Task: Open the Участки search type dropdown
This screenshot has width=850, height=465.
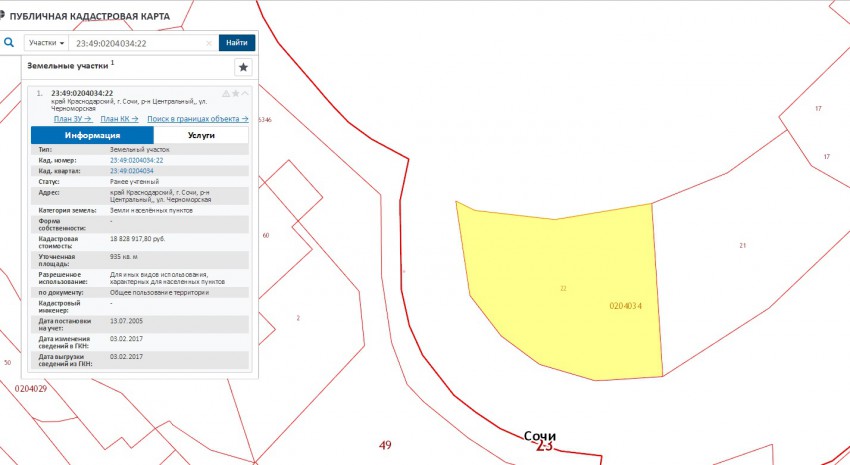Action: [x=47, y=43]
